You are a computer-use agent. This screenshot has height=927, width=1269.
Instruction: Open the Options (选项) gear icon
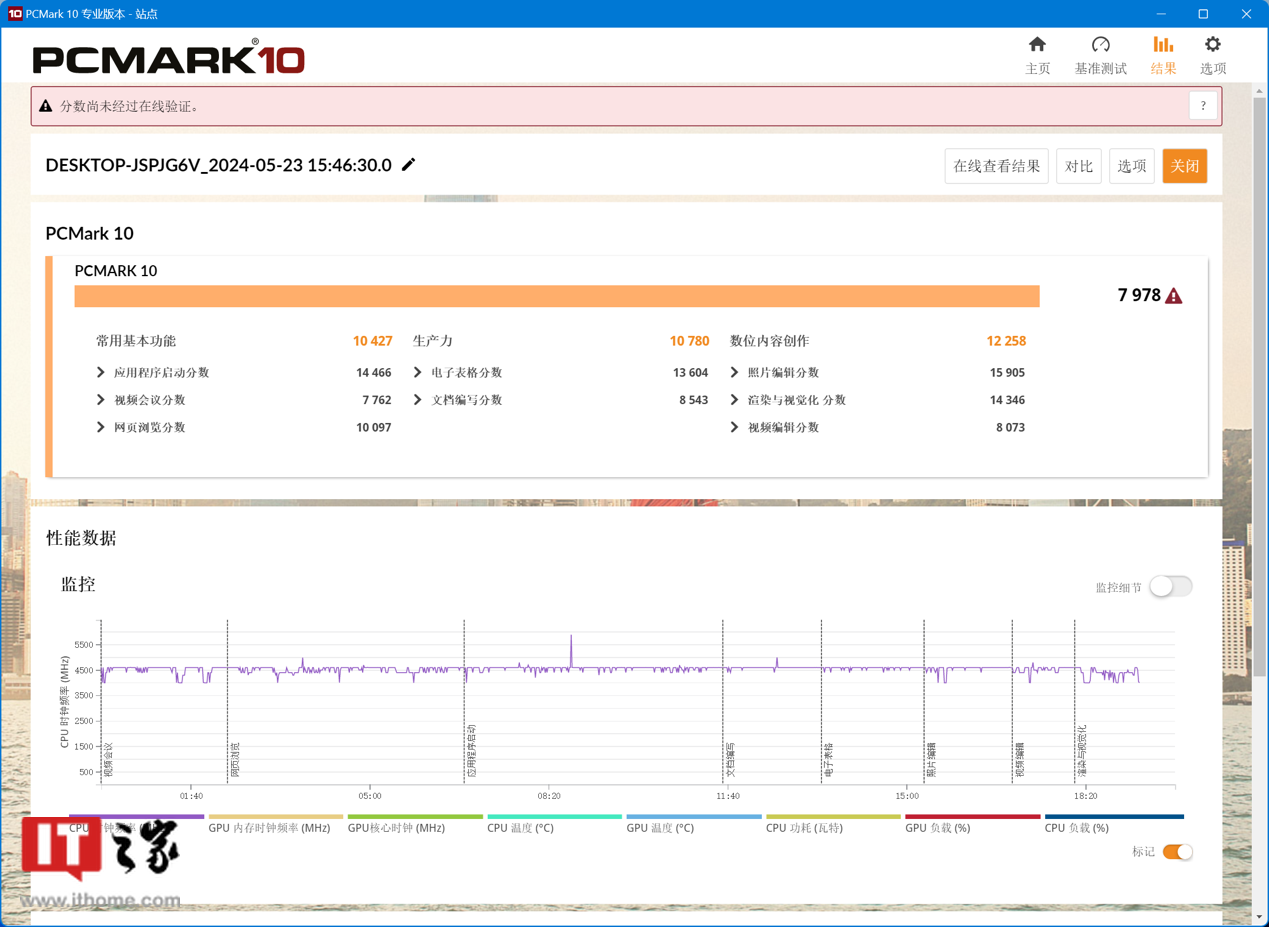coord(1212,45)
